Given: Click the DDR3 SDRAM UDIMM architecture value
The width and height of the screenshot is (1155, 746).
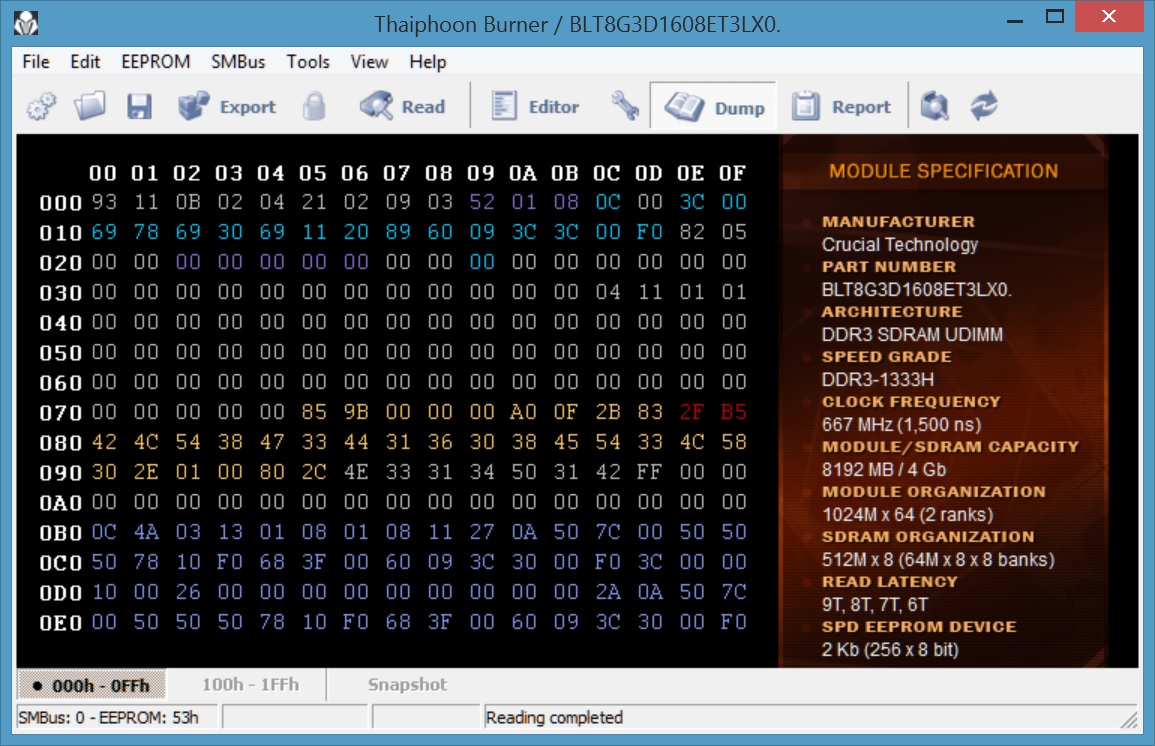Looking at the screenshot, I should click(x=913, y=334).
